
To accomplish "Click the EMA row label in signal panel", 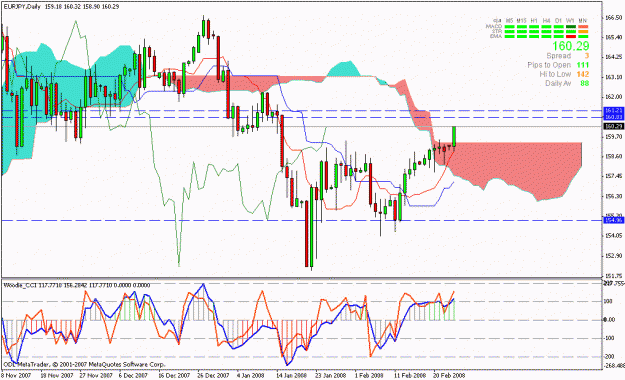I will pyautogui.click(x=496, y=36).
